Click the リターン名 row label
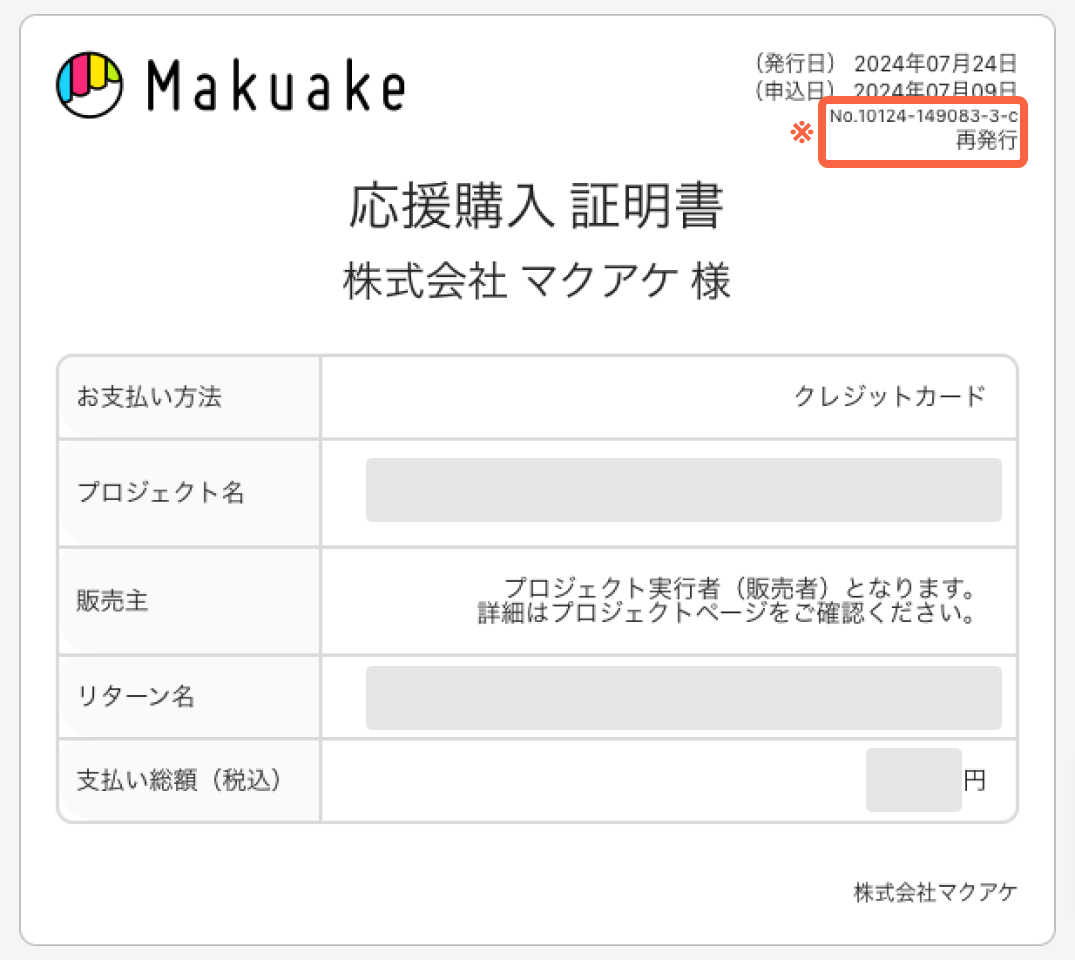The height and width of the screenshot is (960, 1075). 136,696
